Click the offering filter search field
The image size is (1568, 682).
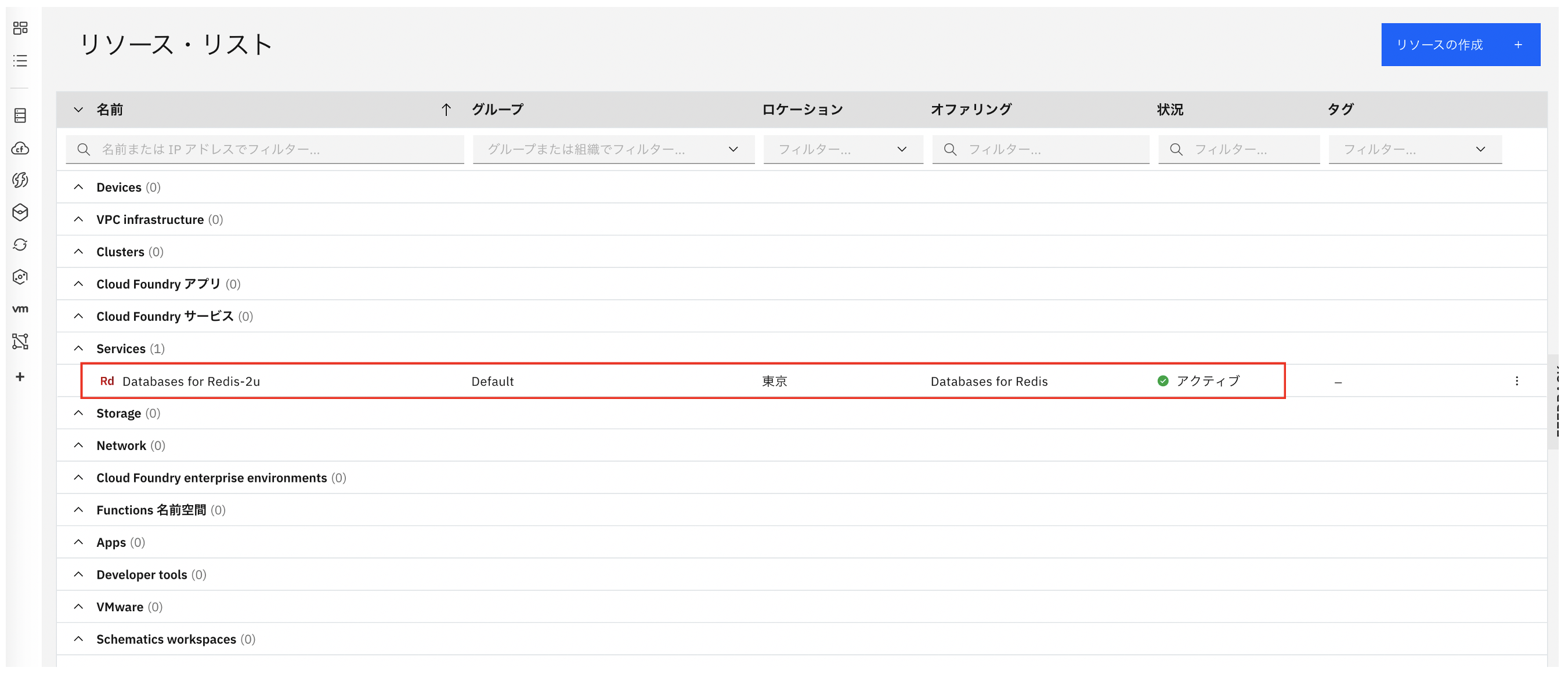pos(1047,150)
